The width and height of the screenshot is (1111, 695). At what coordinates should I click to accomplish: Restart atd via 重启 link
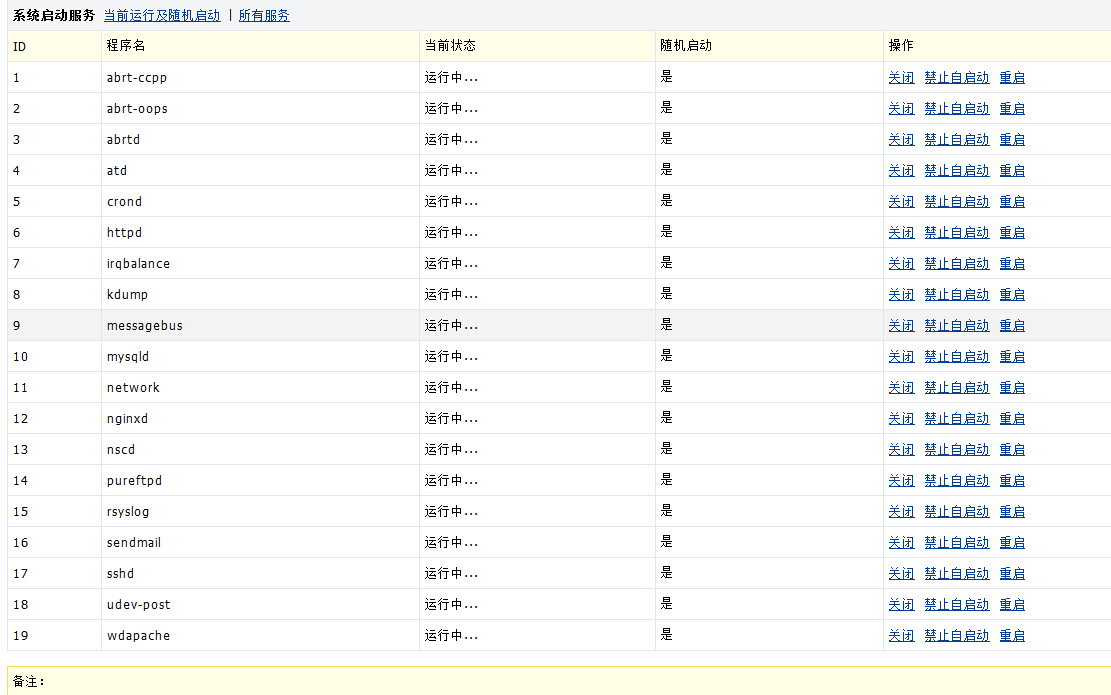point(1012,171)
